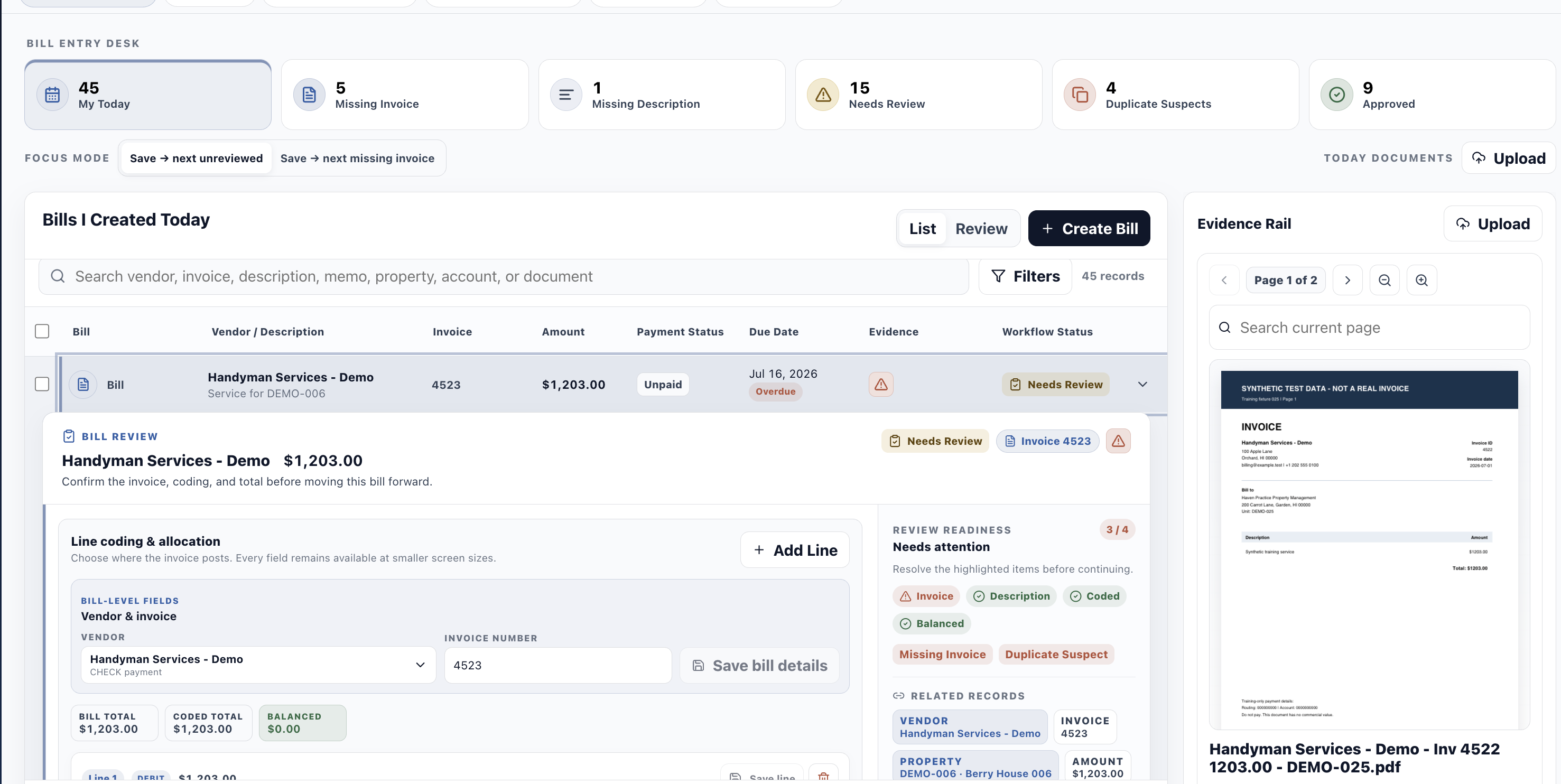The image size is (1561, 784).
Task: Click the bill document icon in Handyman row
Action: [x=83, y=384]
